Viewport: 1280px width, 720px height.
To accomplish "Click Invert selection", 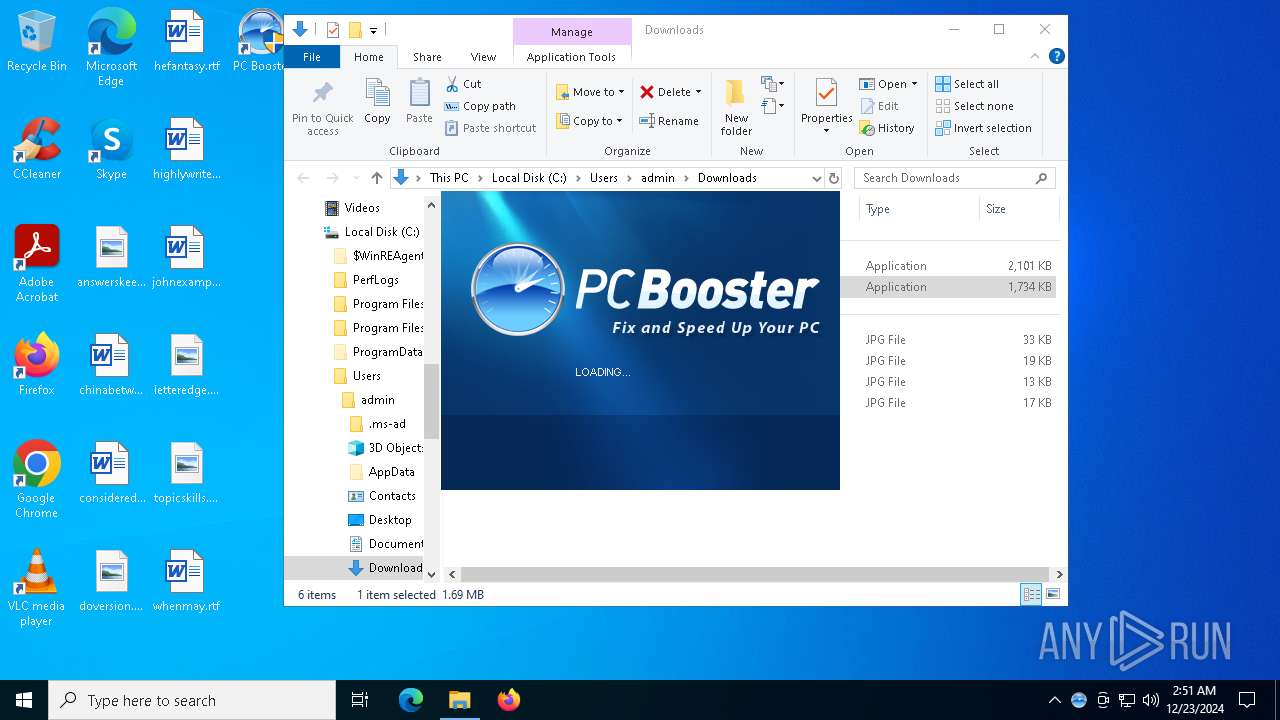I will click(x=983, y=128).
